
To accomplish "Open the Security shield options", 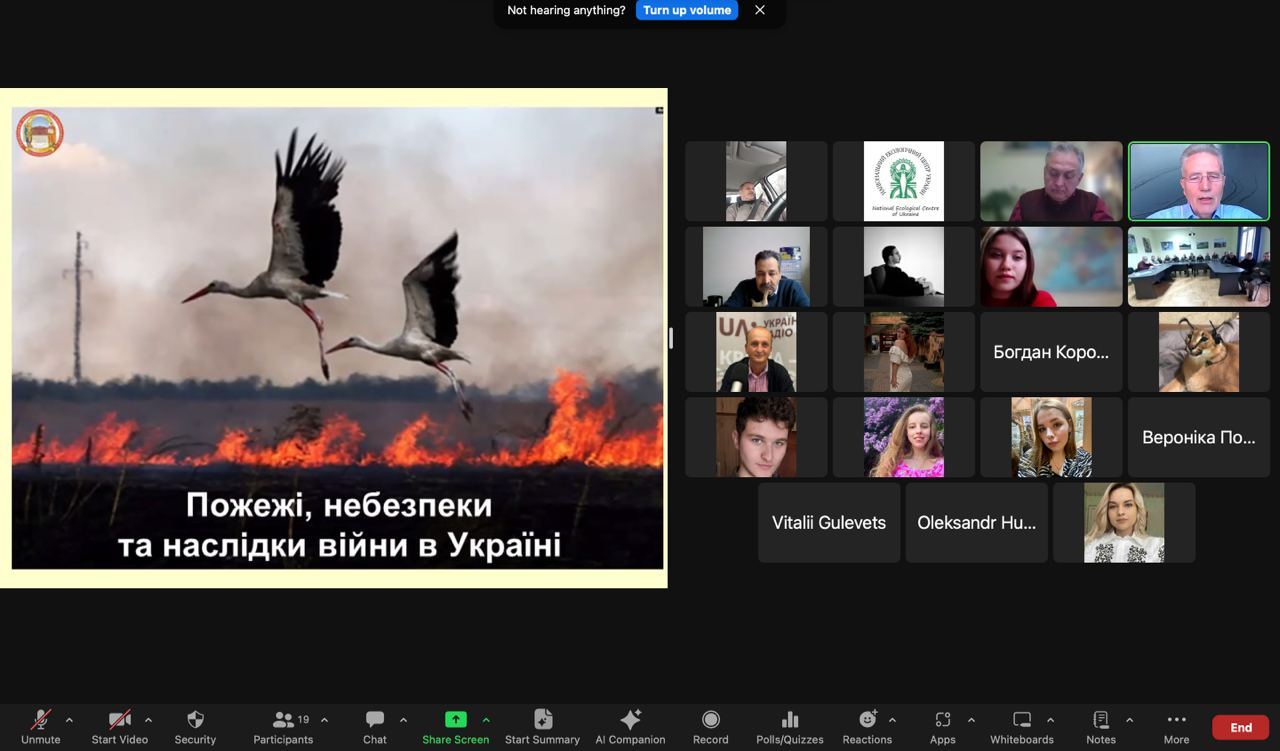I will coord(195,726).
